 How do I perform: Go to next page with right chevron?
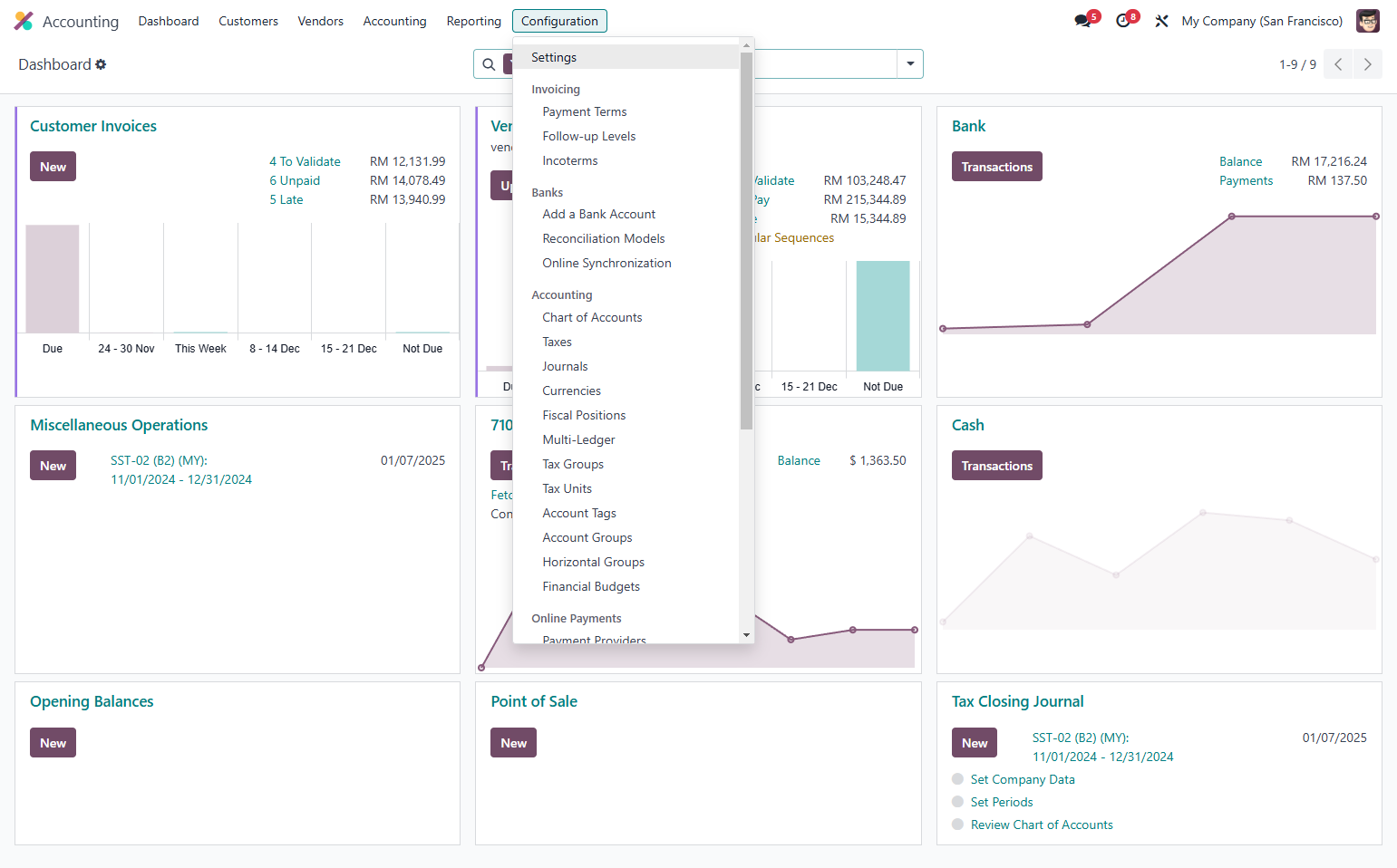coord(1368,64)
